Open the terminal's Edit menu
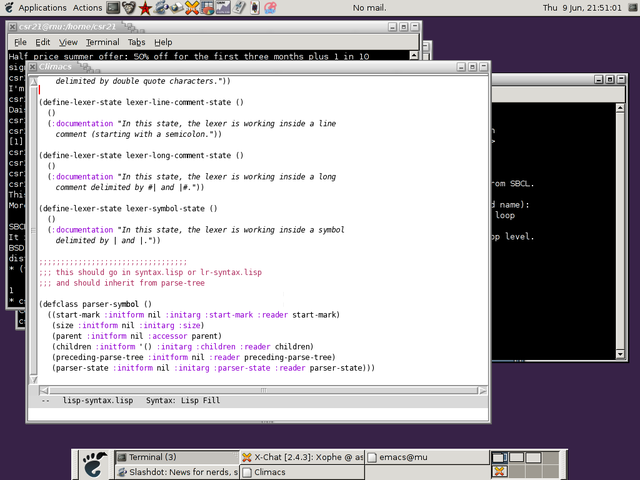Viewport: 640px width, 480px height. [42, 42]
